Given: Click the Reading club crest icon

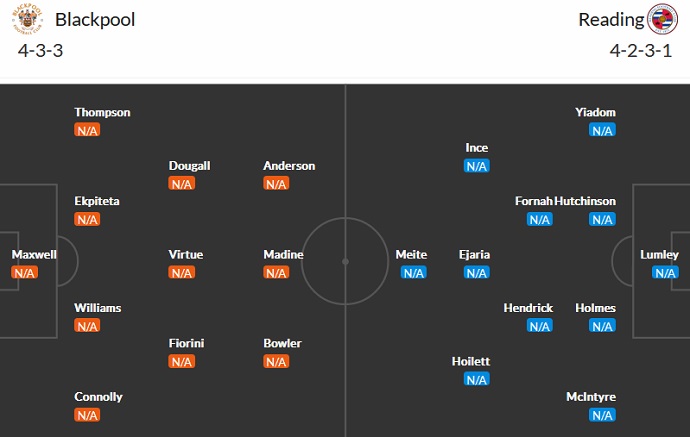Looking at the screenshot, I should point(662,20).
